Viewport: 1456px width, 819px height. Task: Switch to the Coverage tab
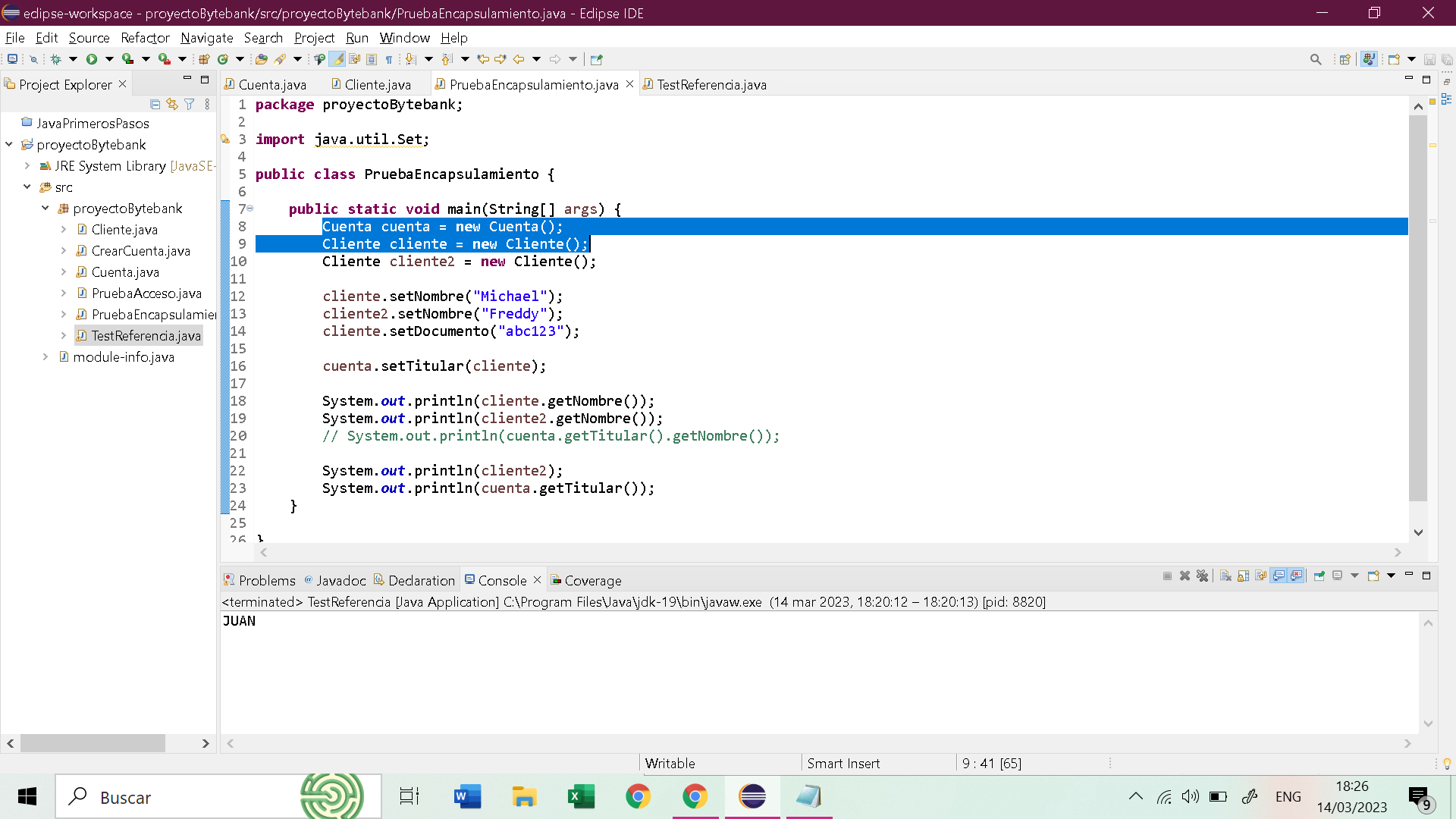pyautogui.click(x=592, y=580)
